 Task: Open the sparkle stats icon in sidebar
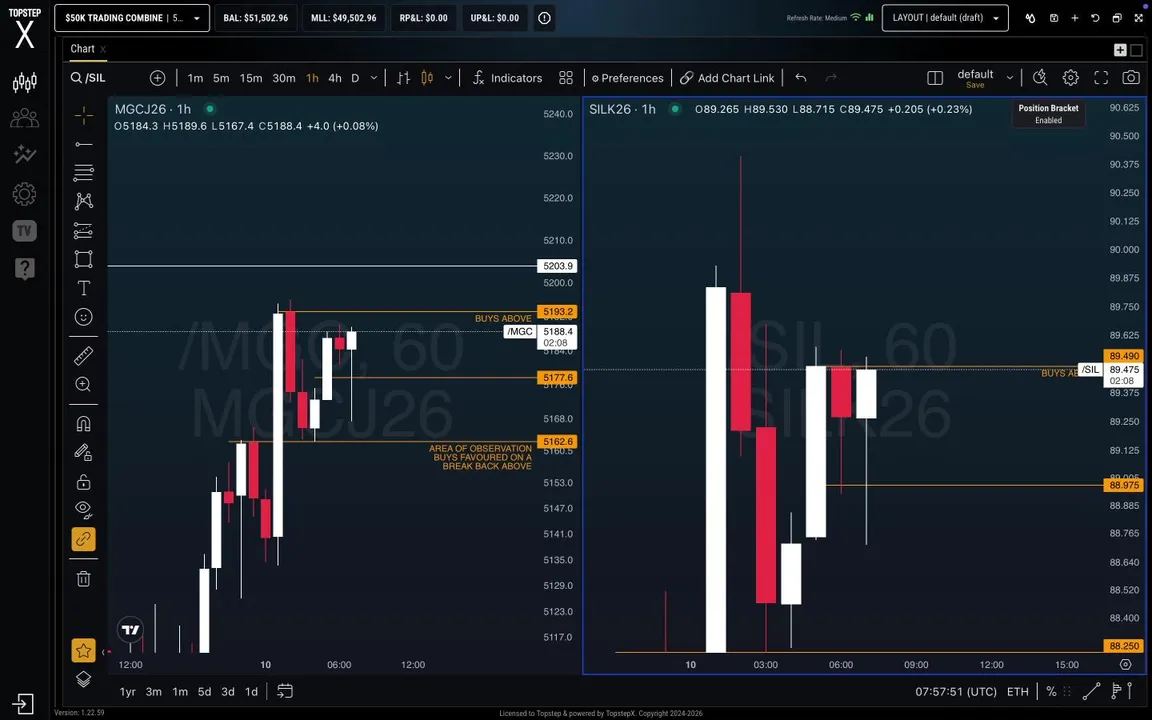coord(24,154)
